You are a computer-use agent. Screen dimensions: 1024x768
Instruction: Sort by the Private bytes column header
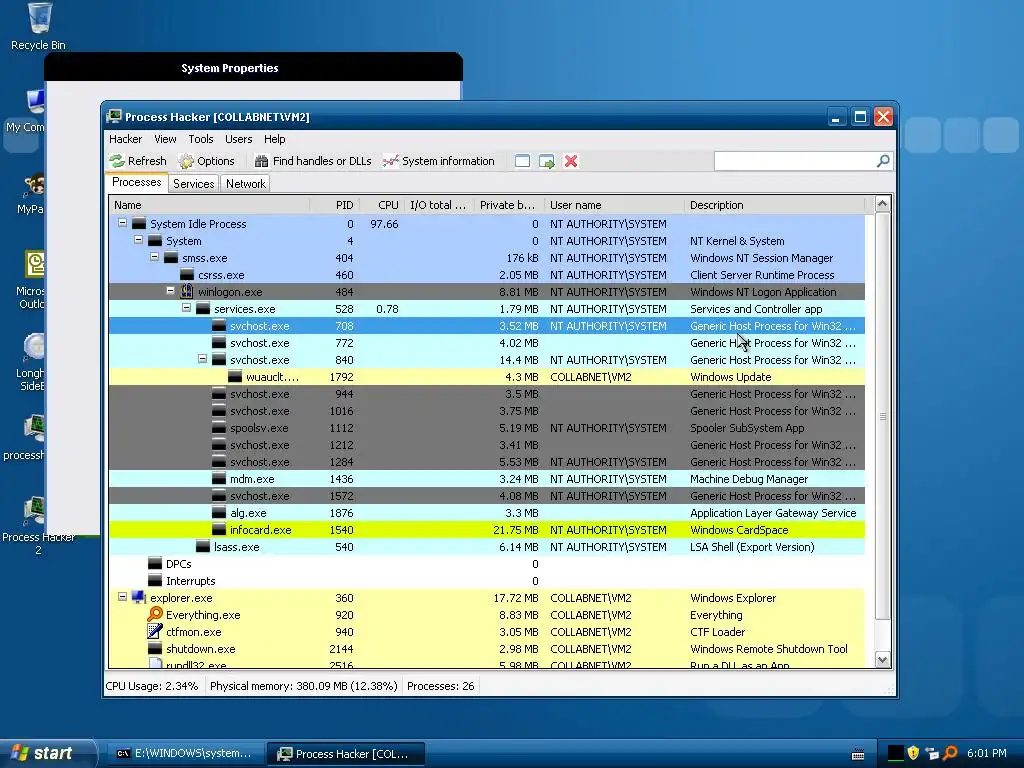point(509,205)
